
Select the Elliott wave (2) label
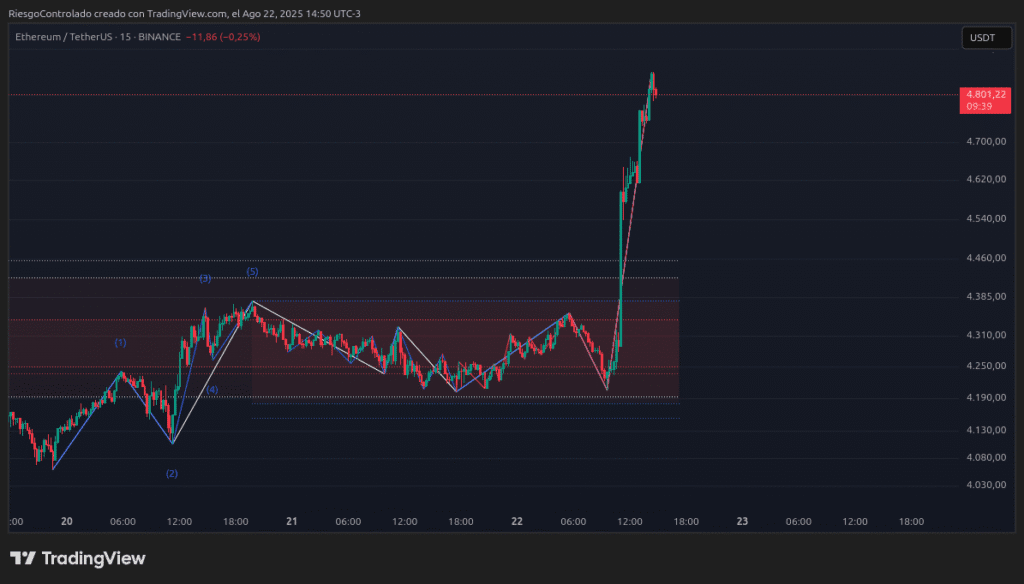pyautogui.click(x=172, y=473)
